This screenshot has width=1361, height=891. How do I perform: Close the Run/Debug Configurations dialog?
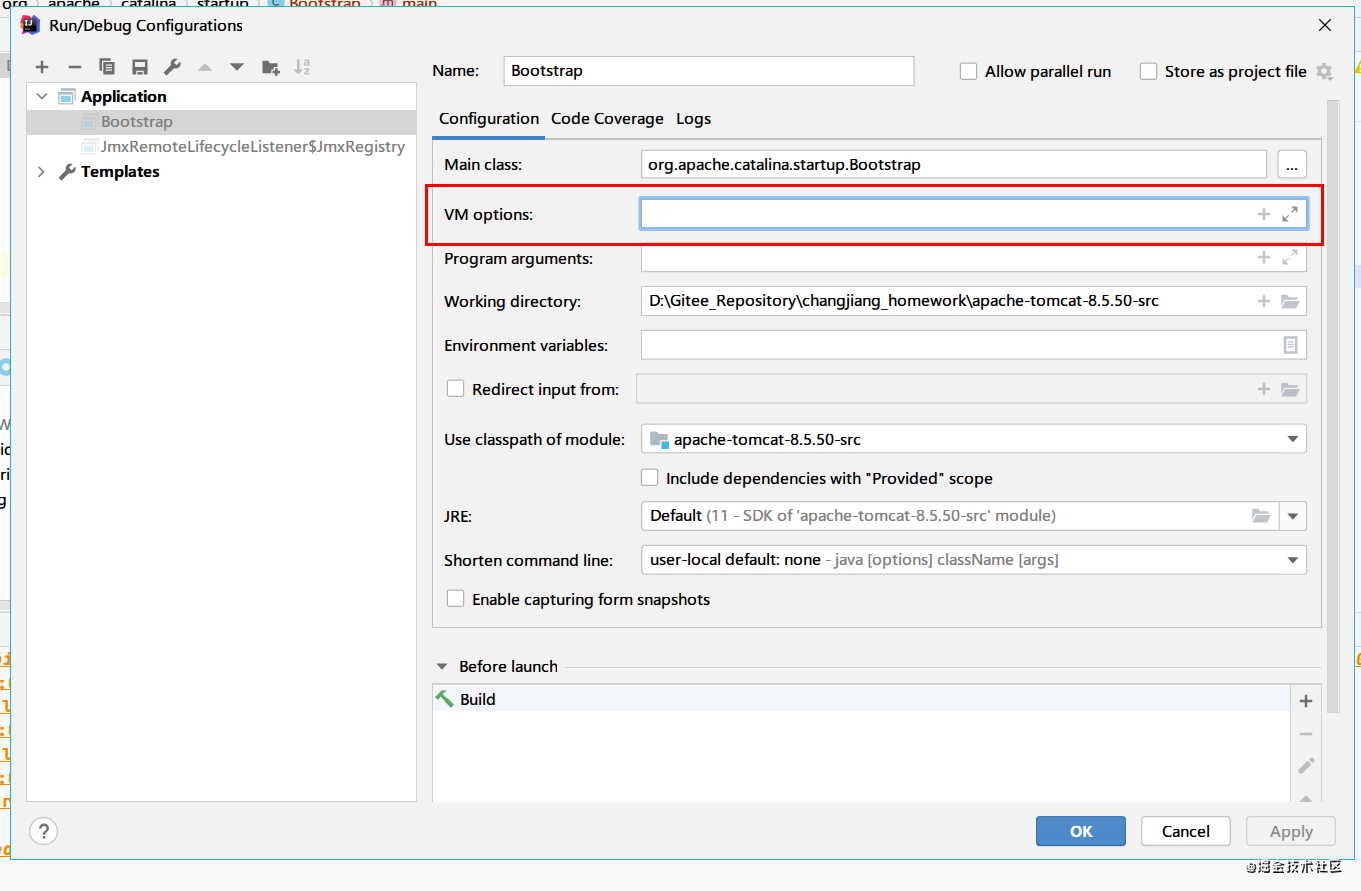tap(1324, 26)
